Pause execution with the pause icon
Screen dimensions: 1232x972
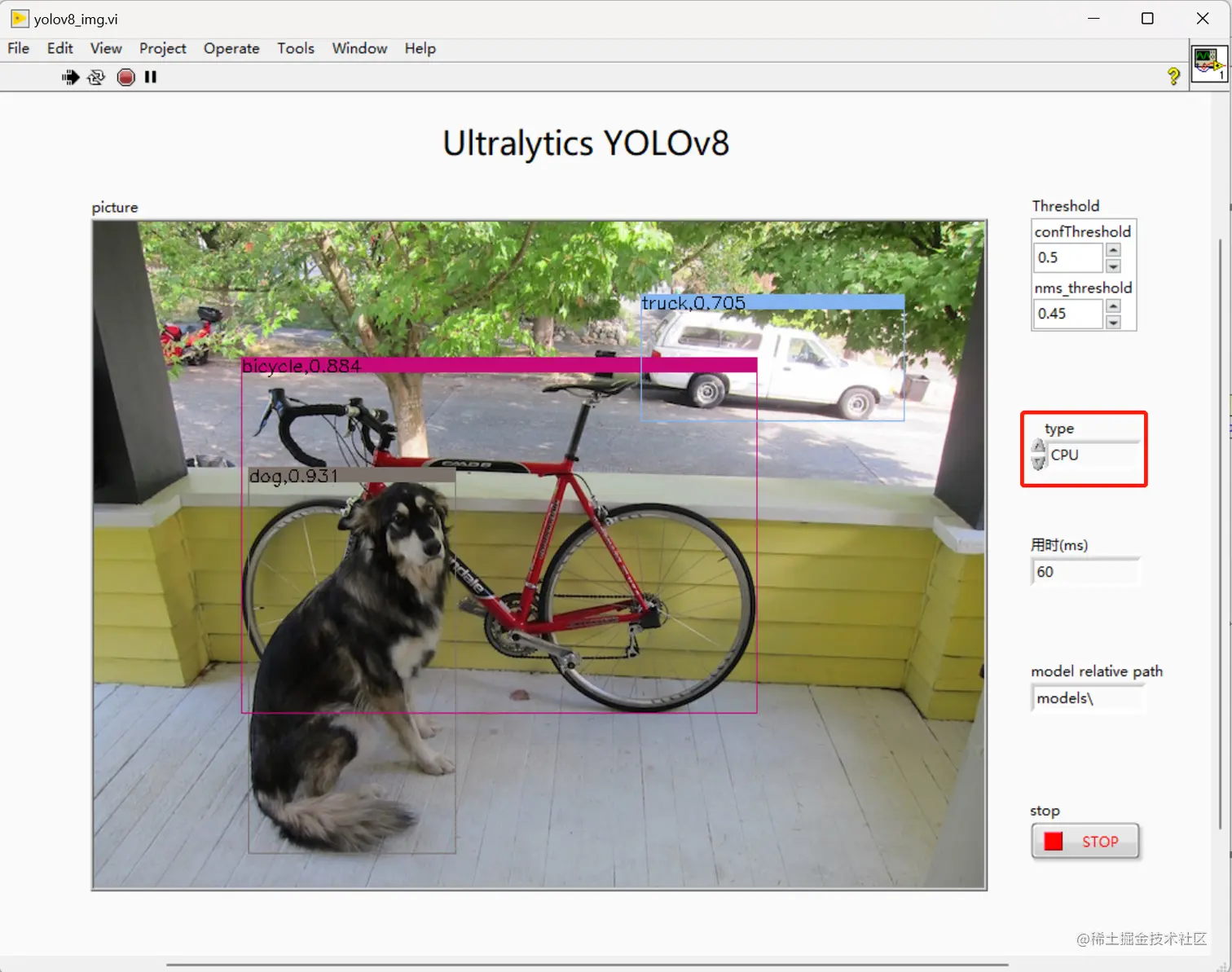coord(151,77)
